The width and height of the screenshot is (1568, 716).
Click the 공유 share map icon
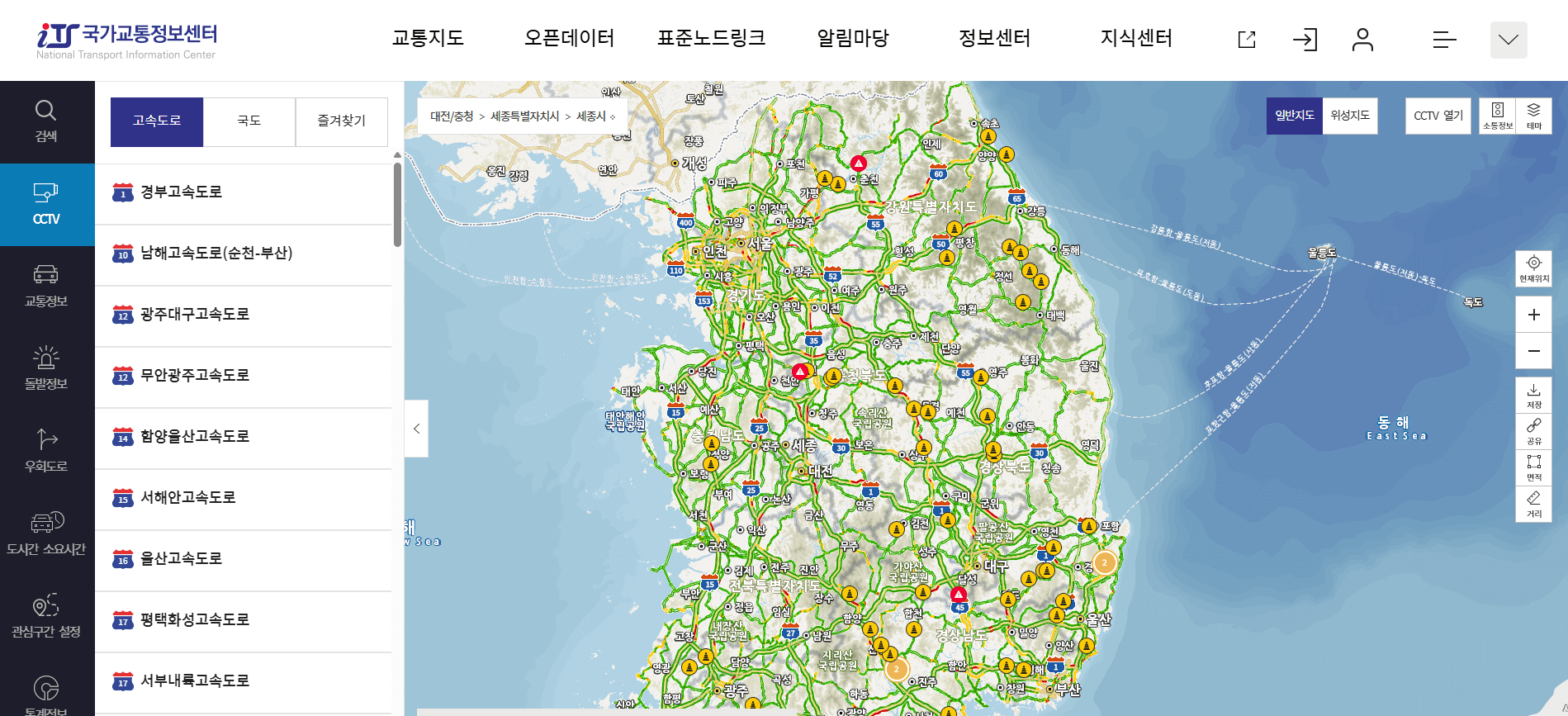[x=1534, y=431]
